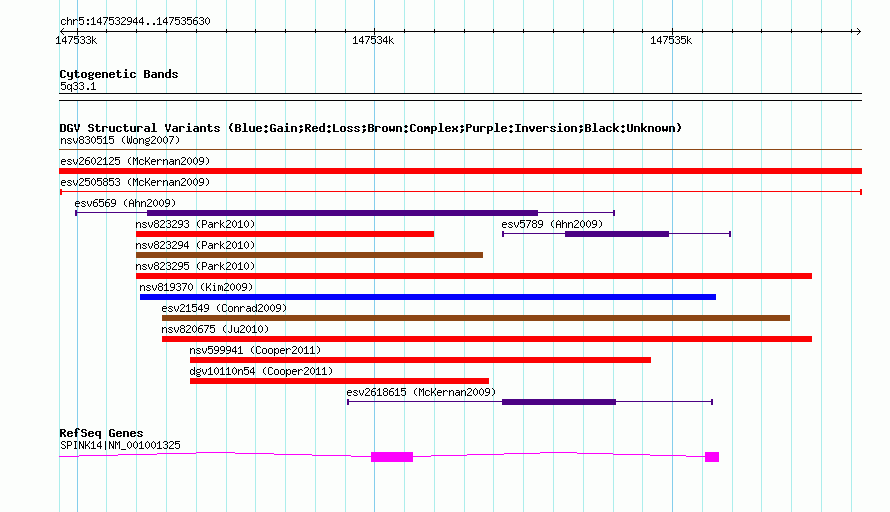890x512 pixels.
Task: Click the nsv820675 (Ju2010) red loss bar
Action: [x=487, y=339]
